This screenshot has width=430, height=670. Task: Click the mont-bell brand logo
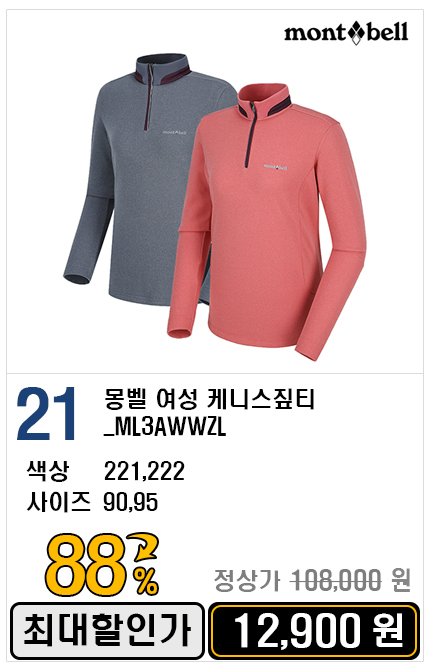(346, 33)
